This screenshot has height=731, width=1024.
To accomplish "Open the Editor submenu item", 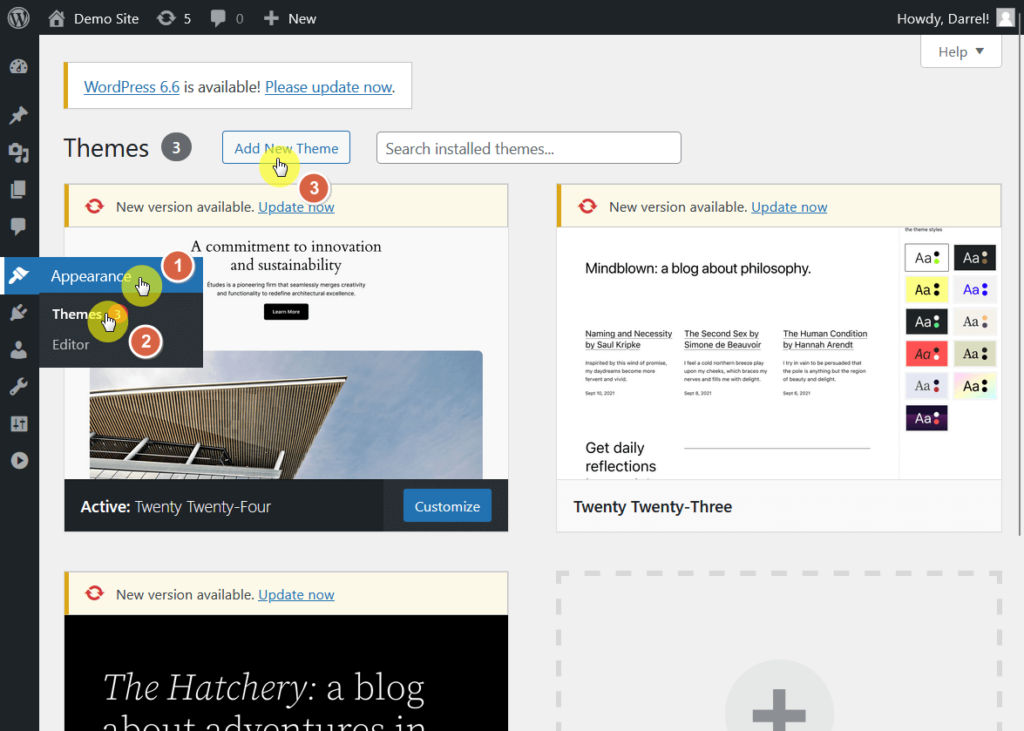I will coord(71,344).
